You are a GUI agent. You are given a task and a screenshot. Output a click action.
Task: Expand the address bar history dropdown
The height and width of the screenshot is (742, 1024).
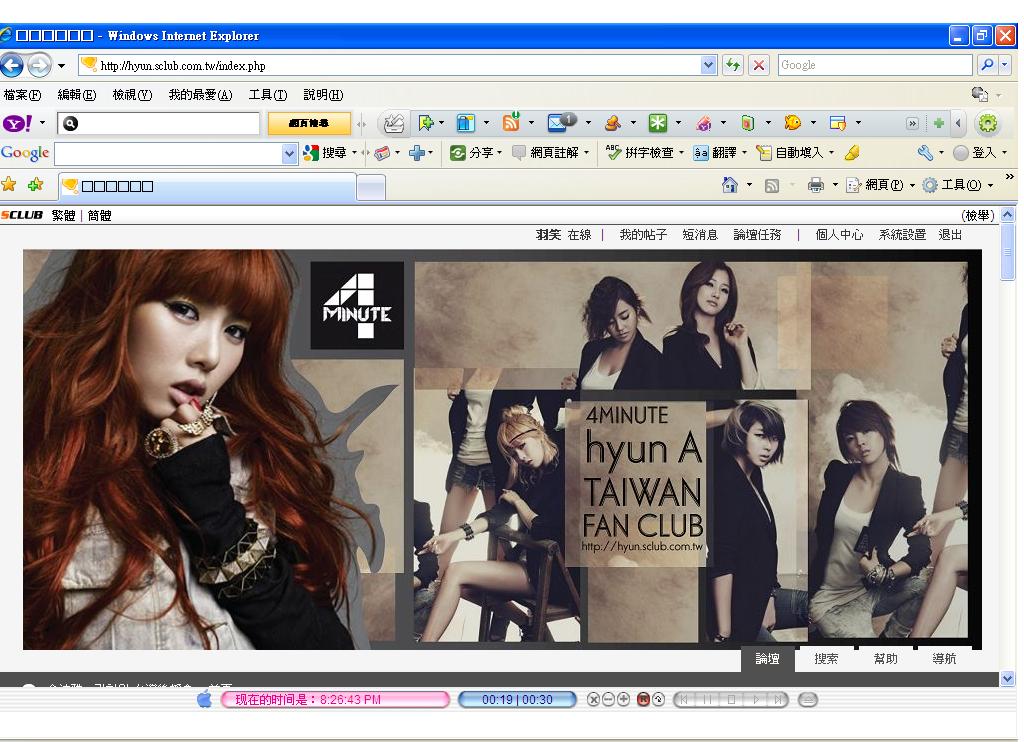709,65
